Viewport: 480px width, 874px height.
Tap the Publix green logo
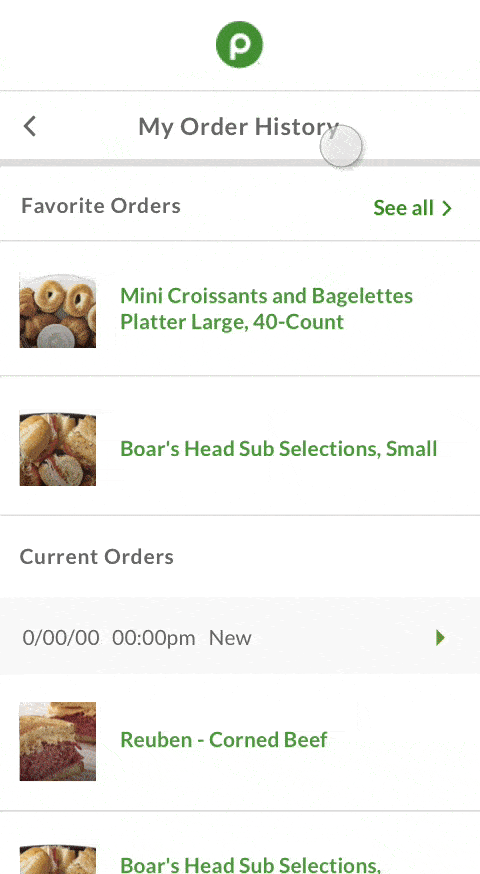tap(239, 45)
